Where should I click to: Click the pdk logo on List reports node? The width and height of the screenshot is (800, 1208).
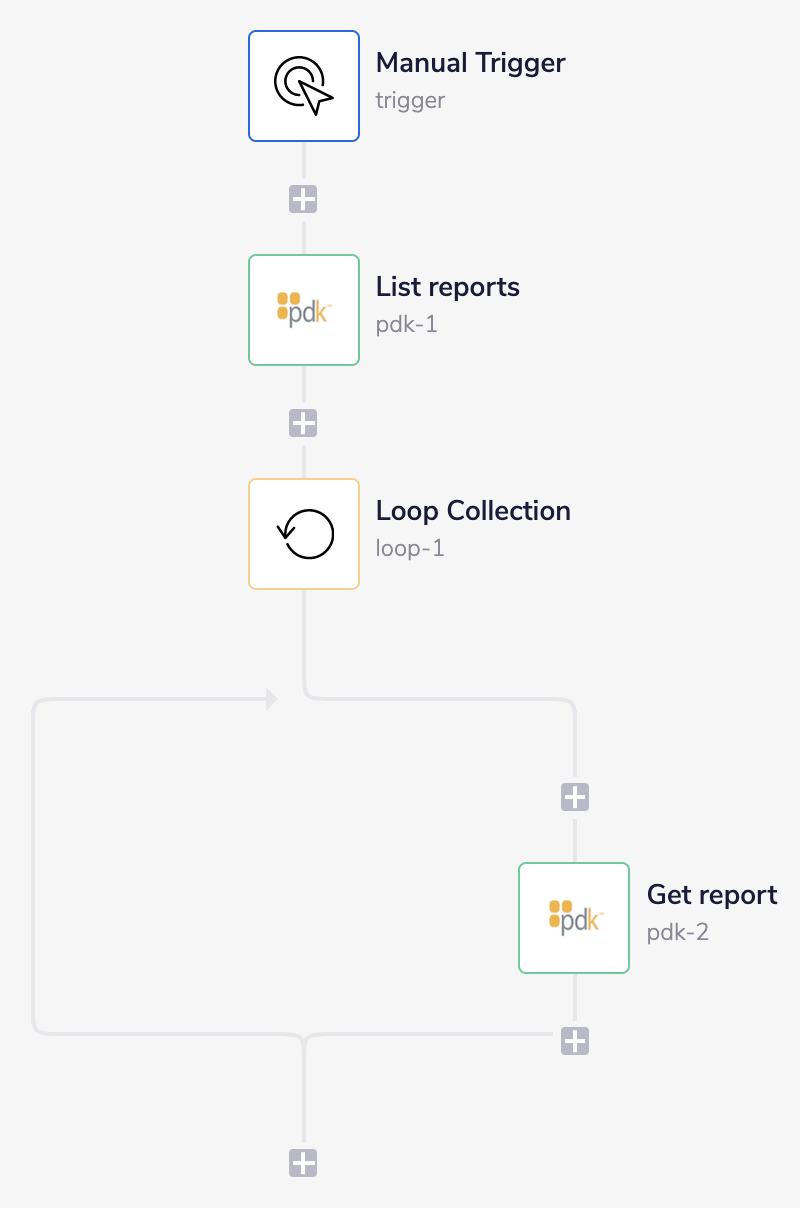click(303, 309)
